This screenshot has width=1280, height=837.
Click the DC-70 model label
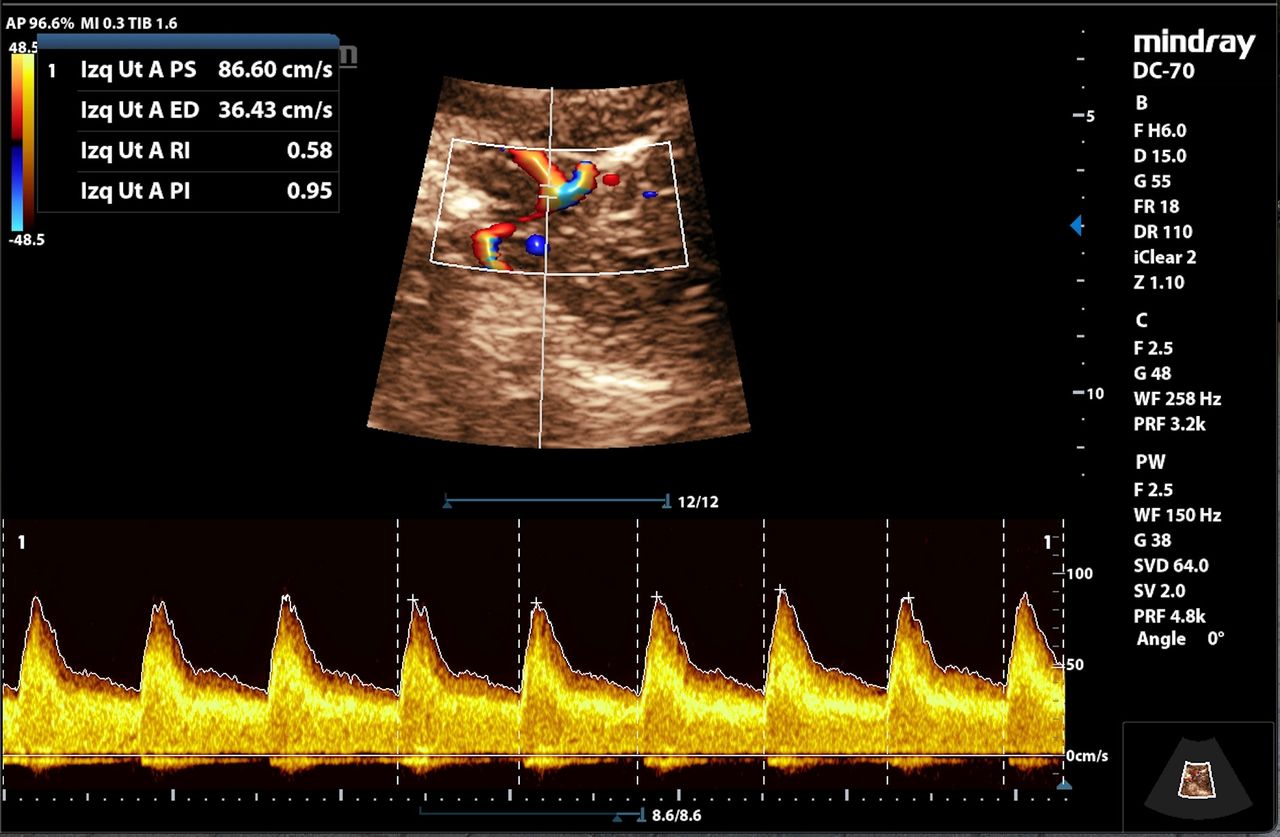click(1163, 72)
